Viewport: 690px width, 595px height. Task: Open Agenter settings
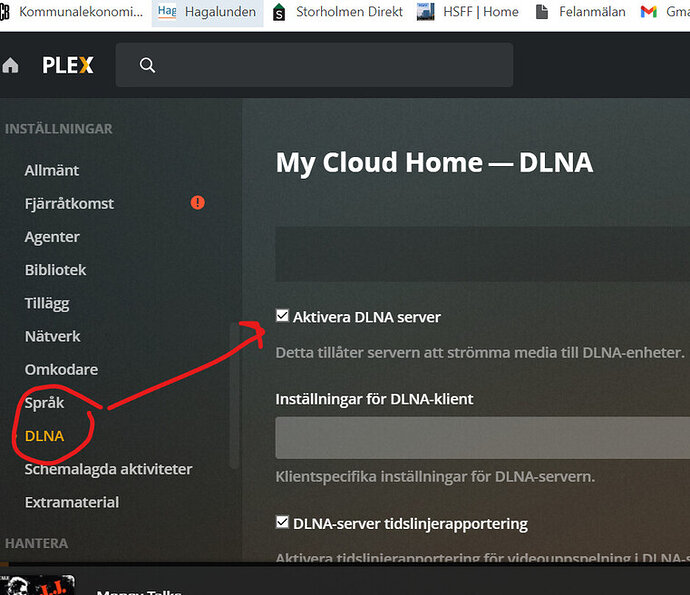point(52,237)
